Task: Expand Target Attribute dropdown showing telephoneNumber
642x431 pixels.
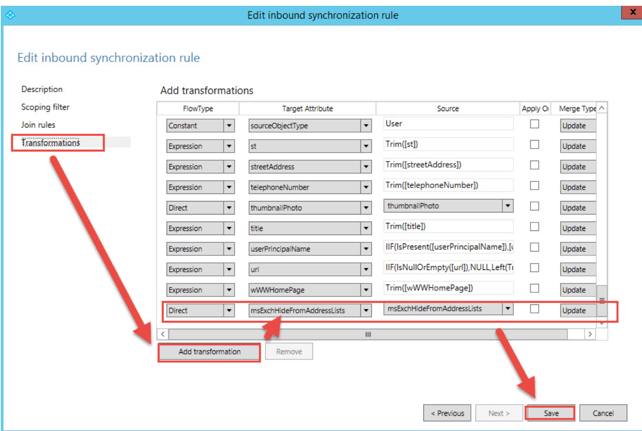Action: coord(365,187)
